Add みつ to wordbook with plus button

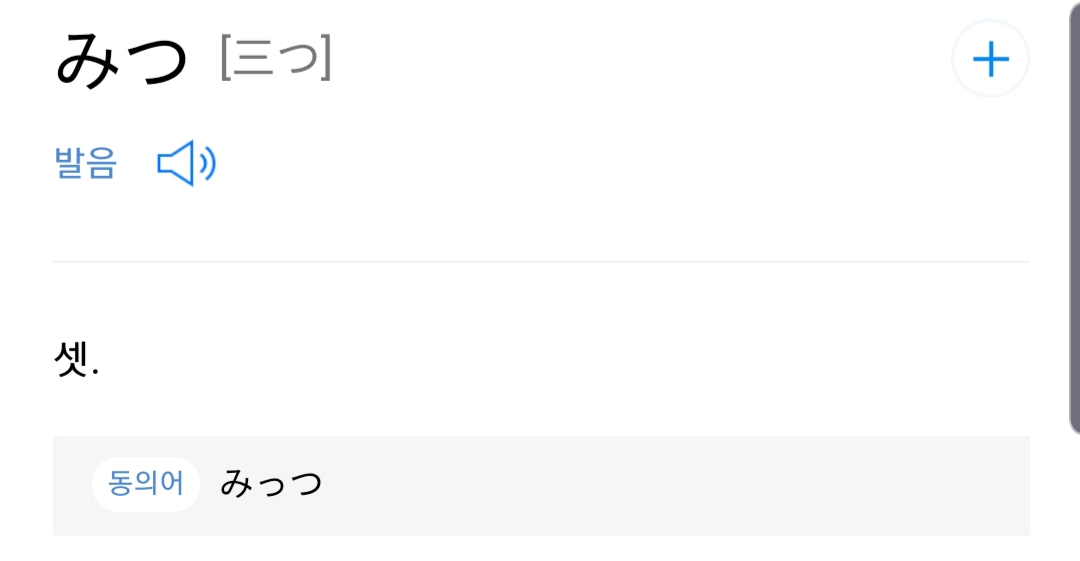point(990,60)
